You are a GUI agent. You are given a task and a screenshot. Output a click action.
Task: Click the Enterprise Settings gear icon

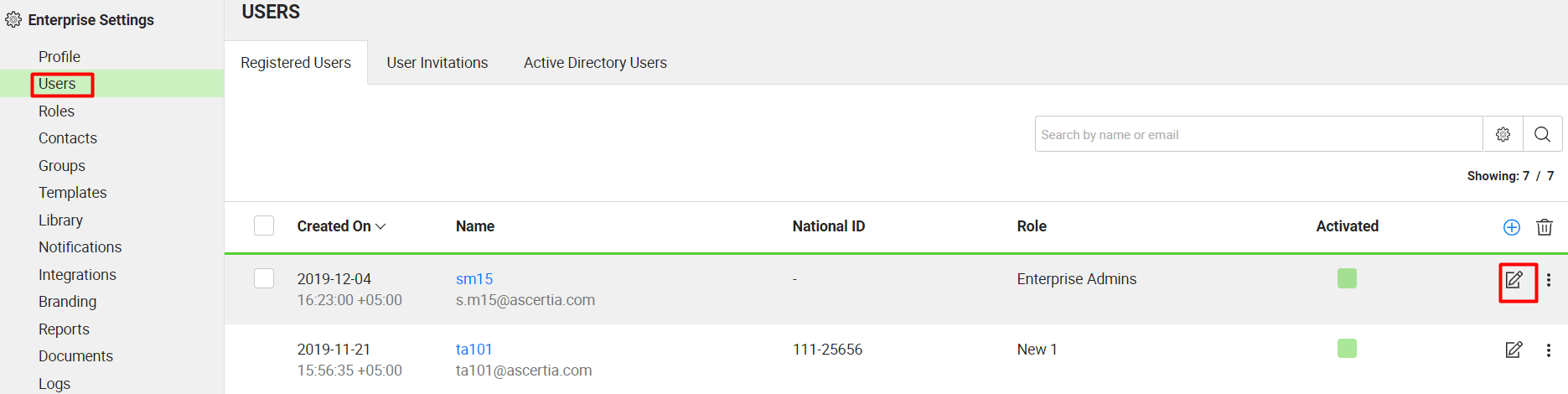(13, 19)
